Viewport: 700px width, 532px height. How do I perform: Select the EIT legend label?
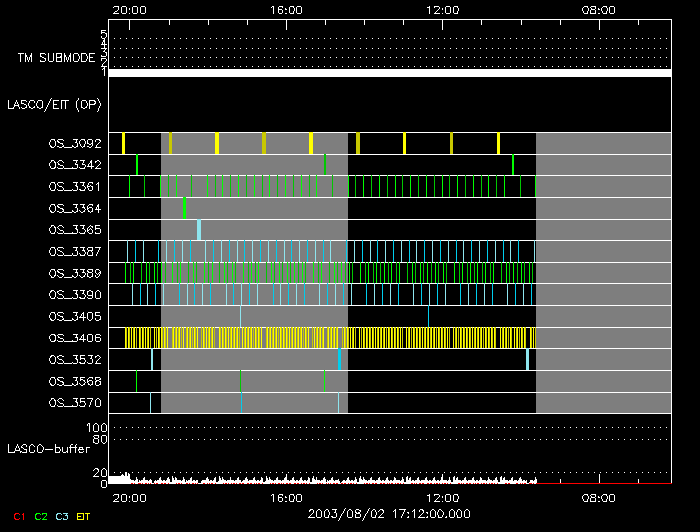point(84,516)
